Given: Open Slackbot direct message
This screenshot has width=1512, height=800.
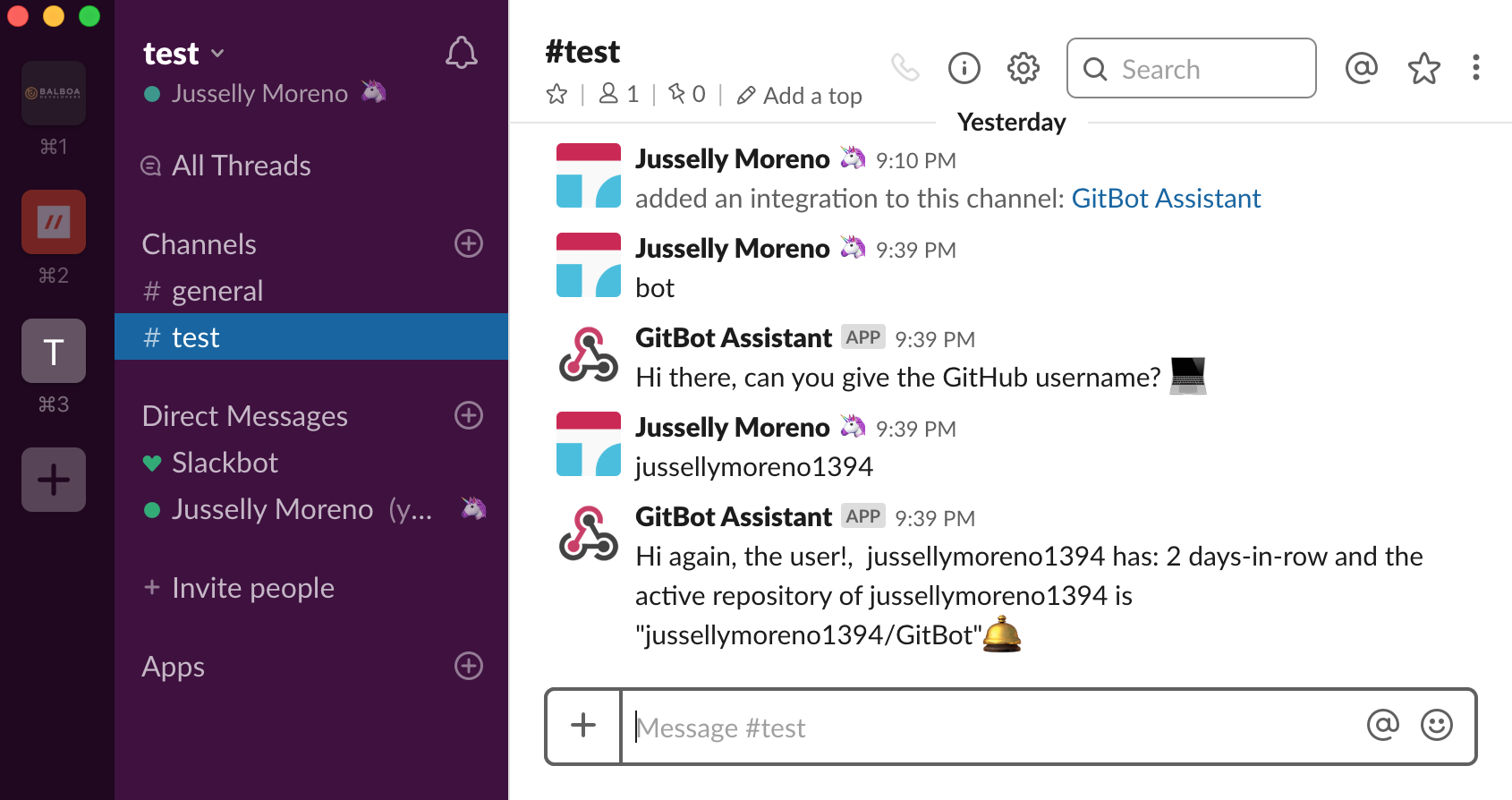Looking at the screenshot, I should coord(311,463).
